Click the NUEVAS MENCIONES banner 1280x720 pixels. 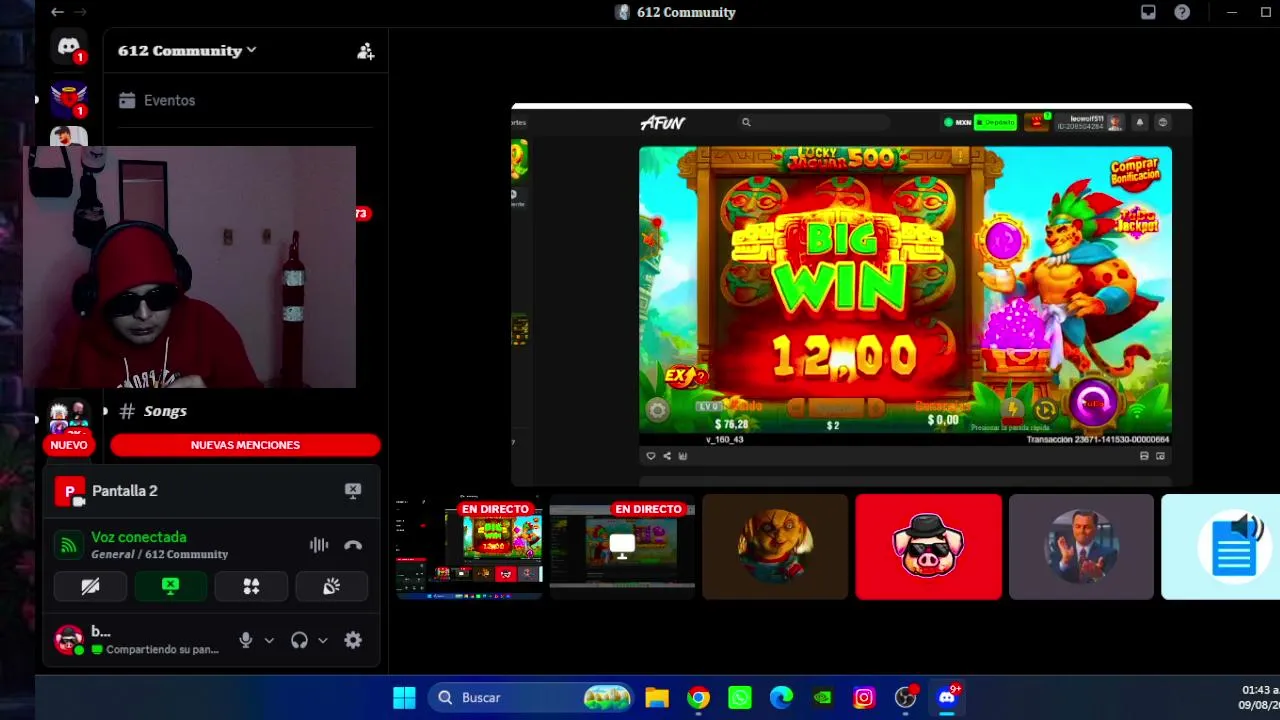click(x=245, y=445)
